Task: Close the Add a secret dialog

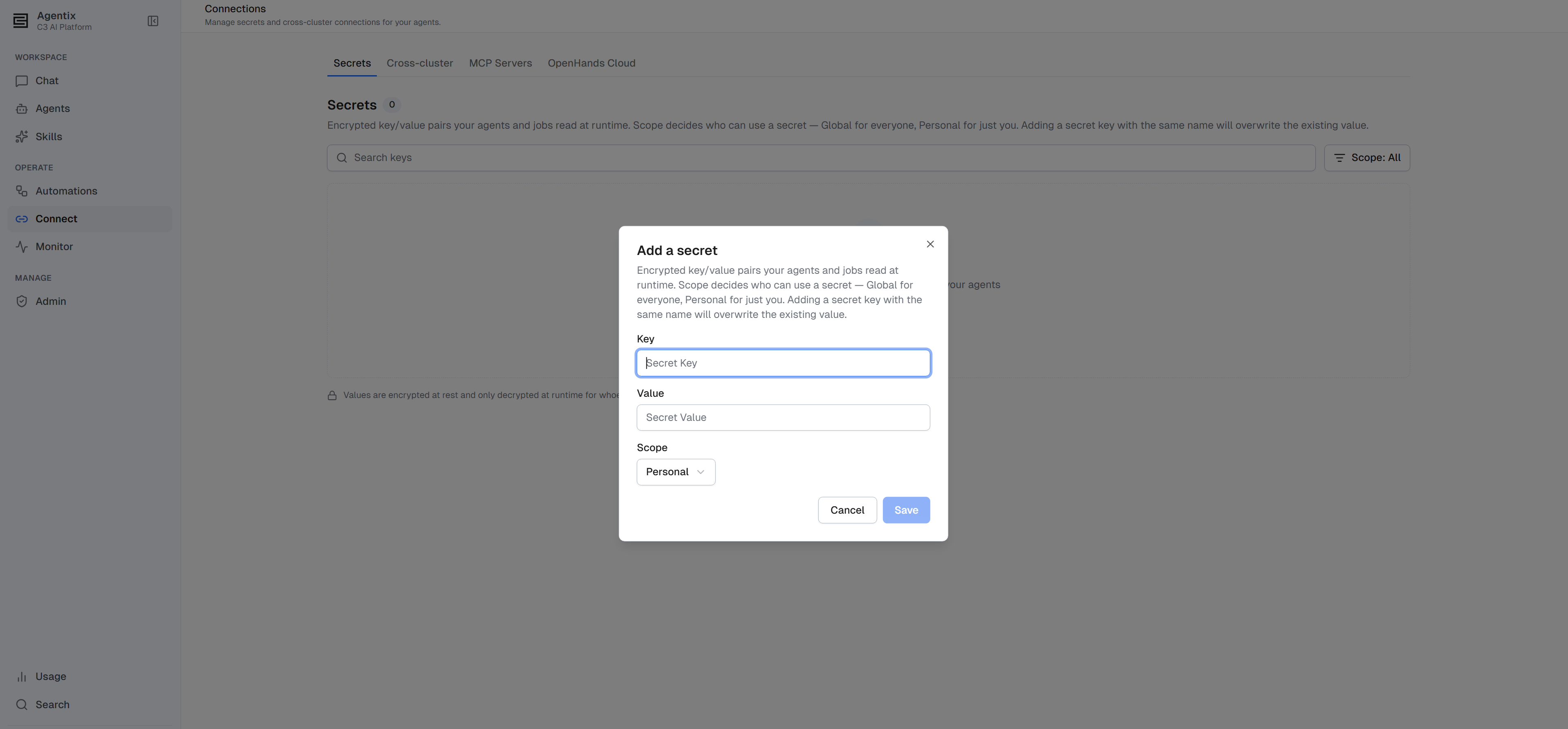Action: [930, 244]
